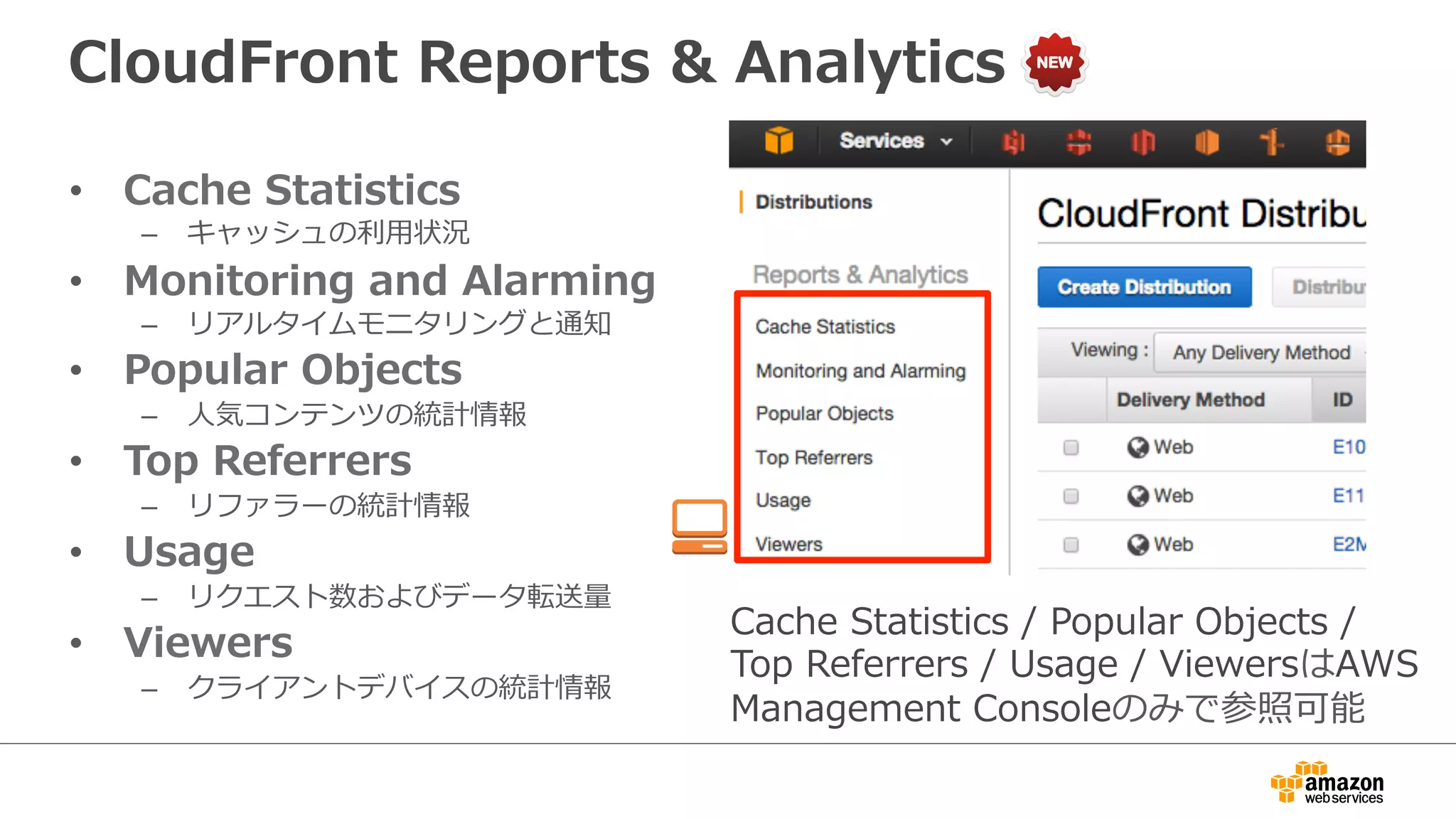Image resolution: width=1456 pixels, height=819 pixels.
Task: Open distribution ID link E11
Action: (1348, 496)
